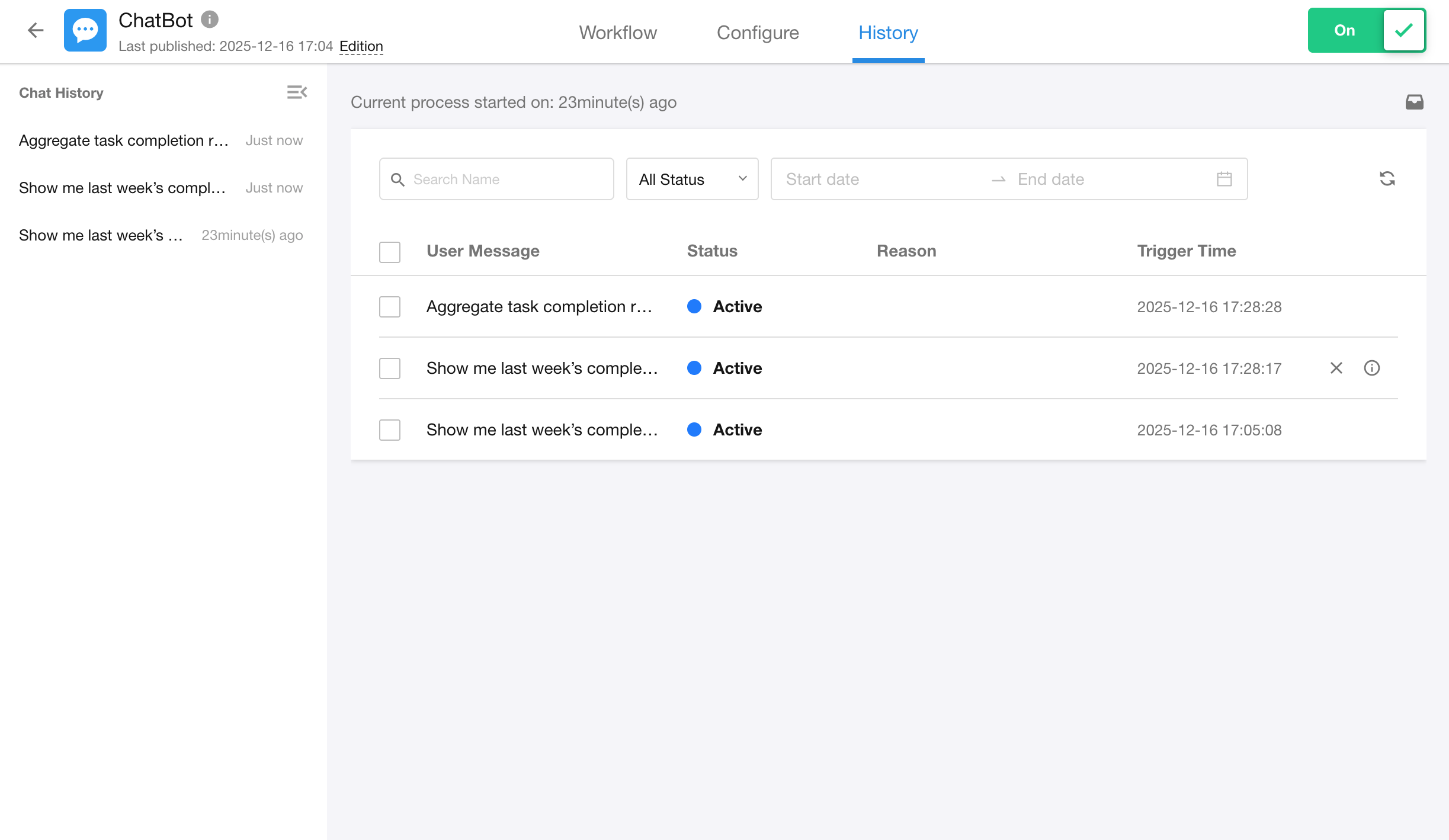Image resolution: width=1449 pixels, height=840 pixels.
Task: Open the All Status dropdown
Action: (x=692, y=179)
